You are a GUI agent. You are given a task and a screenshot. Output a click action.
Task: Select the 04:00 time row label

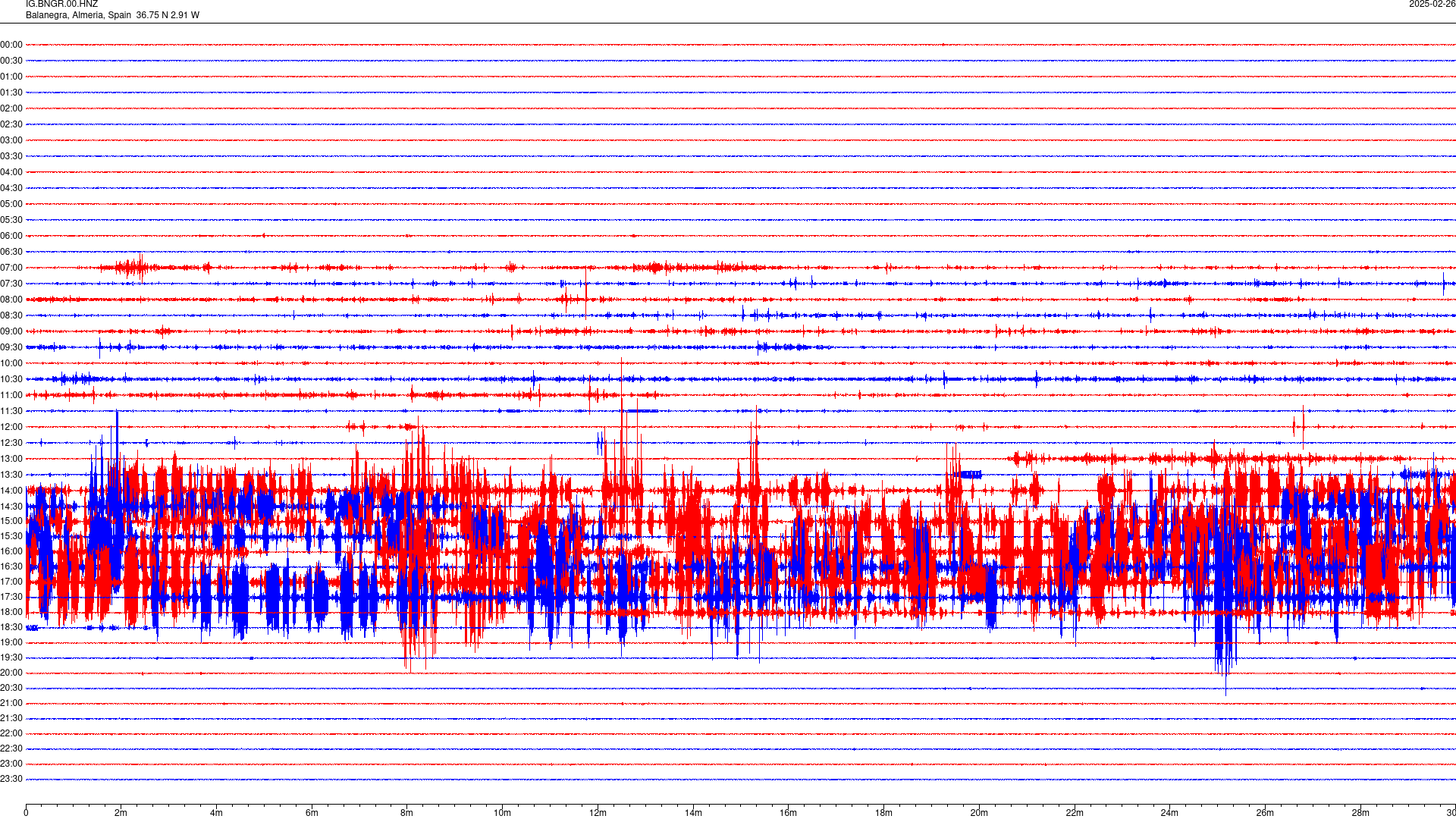pos(11,172)
